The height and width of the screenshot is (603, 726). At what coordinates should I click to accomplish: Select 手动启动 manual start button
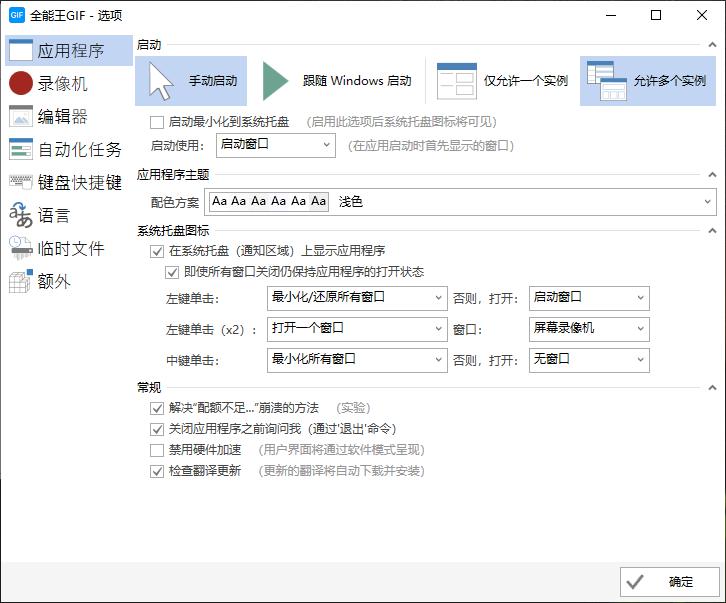click(x=191, y=81)
